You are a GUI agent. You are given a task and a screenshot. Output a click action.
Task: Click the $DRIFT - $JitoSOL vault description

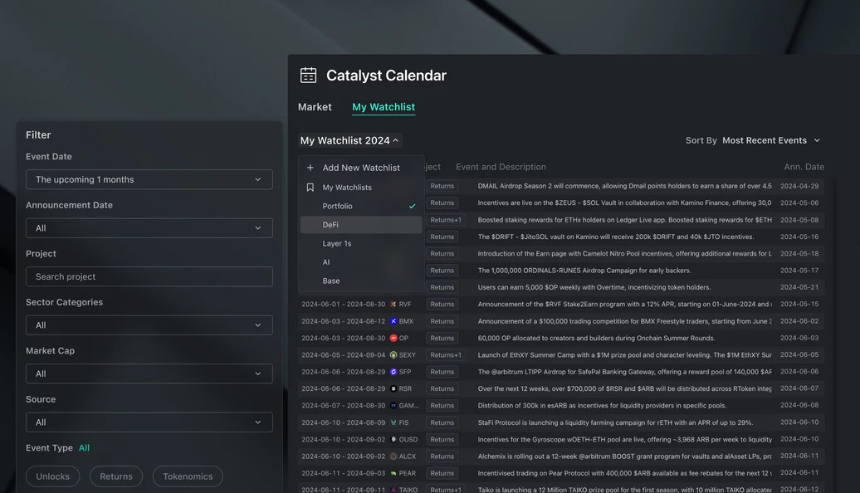click(x=615, y=237)
